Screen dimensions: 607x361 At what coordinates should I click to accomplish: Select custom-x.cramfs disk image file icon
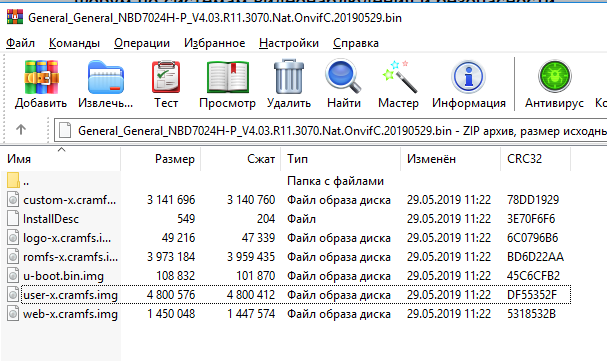tap(13, 200)
